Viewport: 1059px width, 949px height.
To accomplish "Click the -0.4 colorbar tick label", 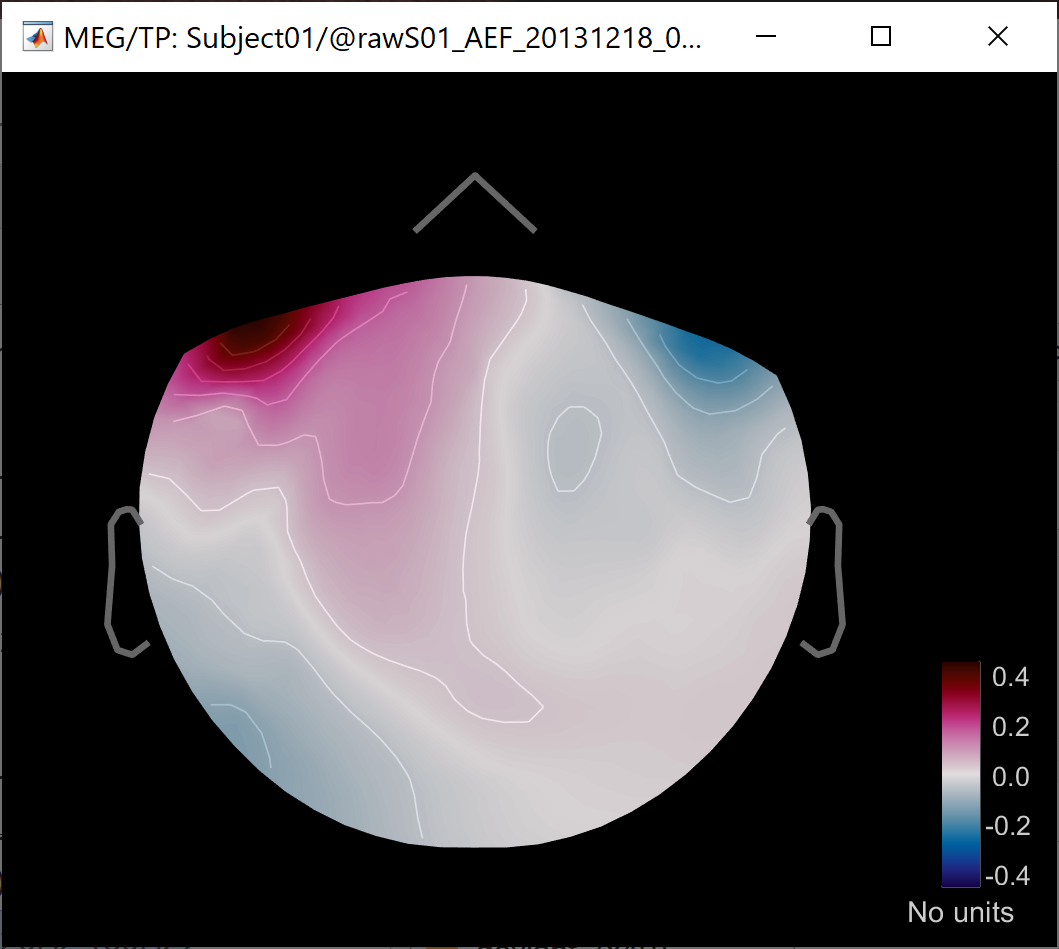I will (x=1006, y=877).
